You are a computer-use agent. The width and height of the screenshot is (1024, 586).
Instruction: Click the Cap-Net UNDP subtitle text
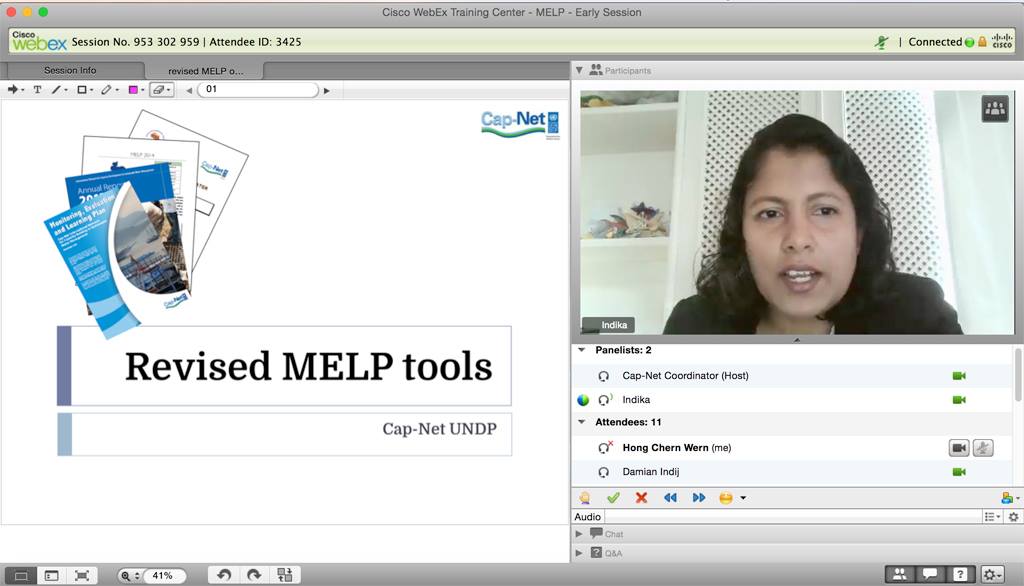[x=440, y=429]
